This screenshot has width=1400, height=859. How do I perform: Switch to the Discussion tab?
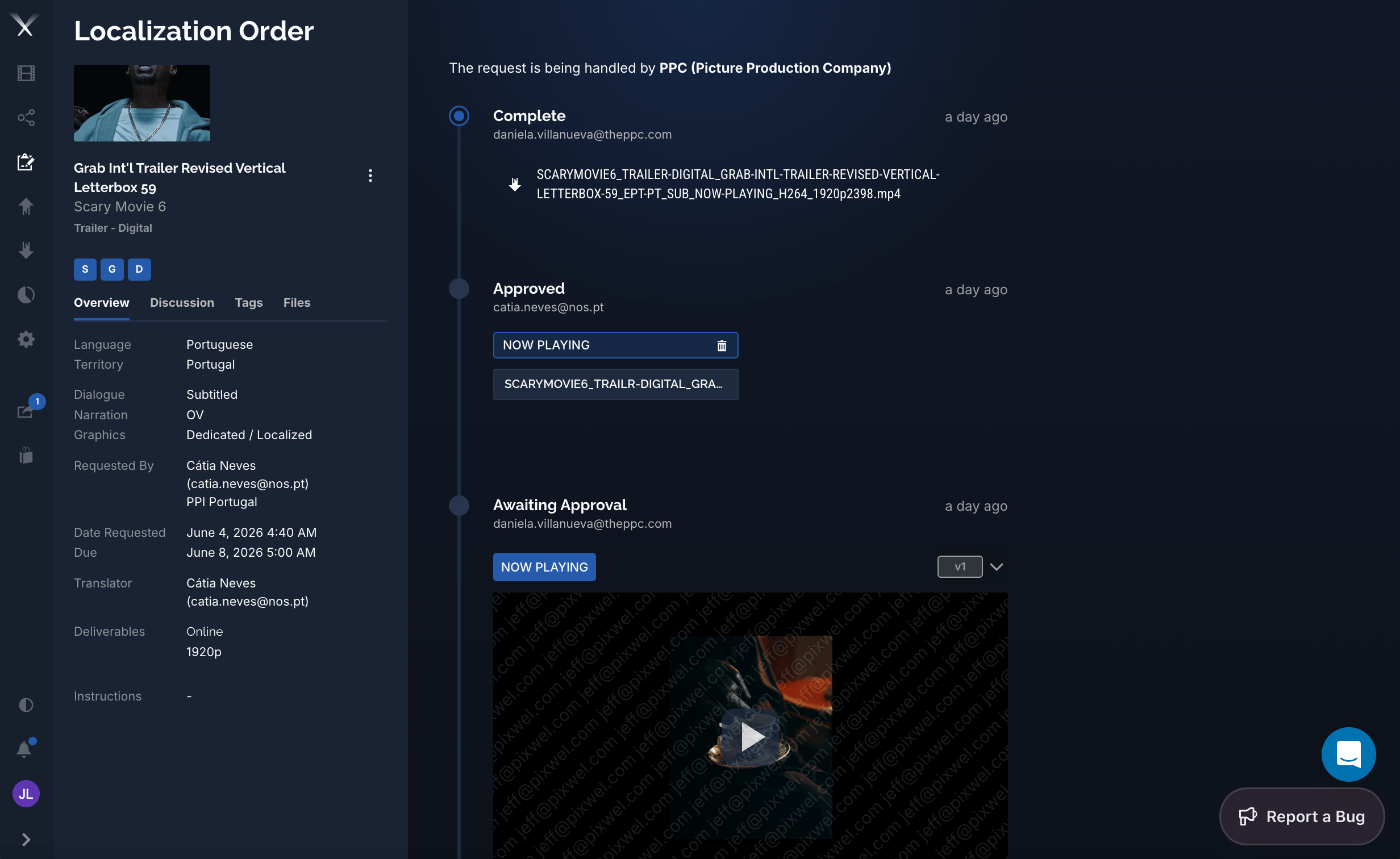[x=182, y=303]
